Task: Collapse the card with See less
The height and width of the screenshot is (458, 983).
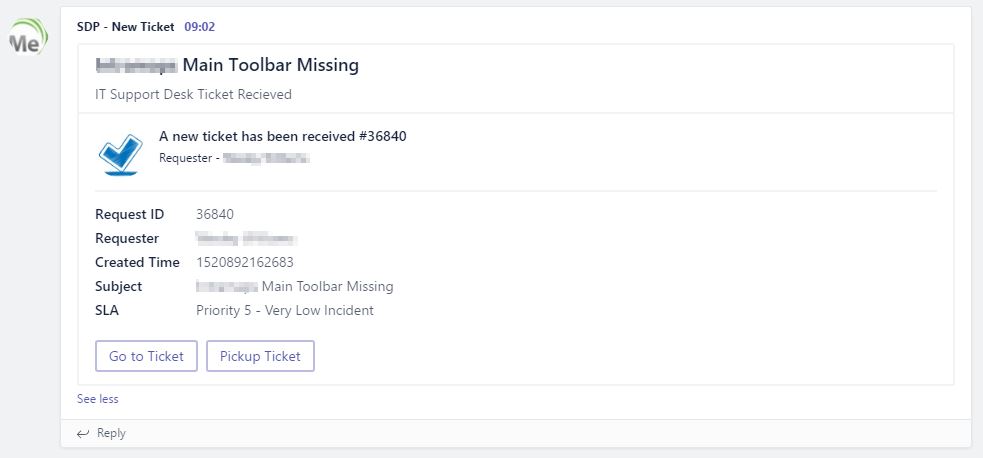Action: click(98, 399)
